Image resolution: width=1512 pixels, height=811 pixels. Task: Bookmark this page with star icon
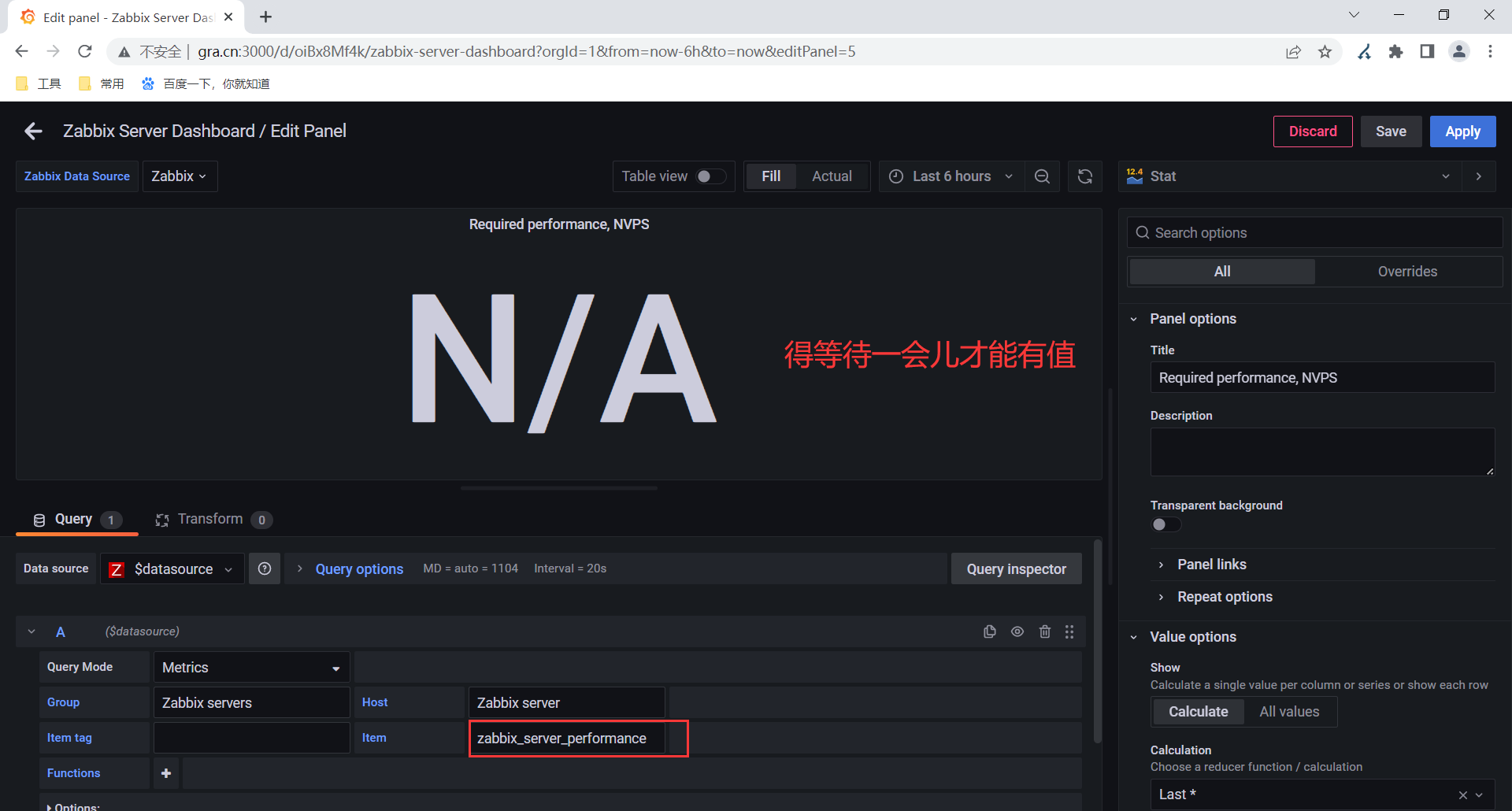pyautogui.click(x=1325, y=51)
